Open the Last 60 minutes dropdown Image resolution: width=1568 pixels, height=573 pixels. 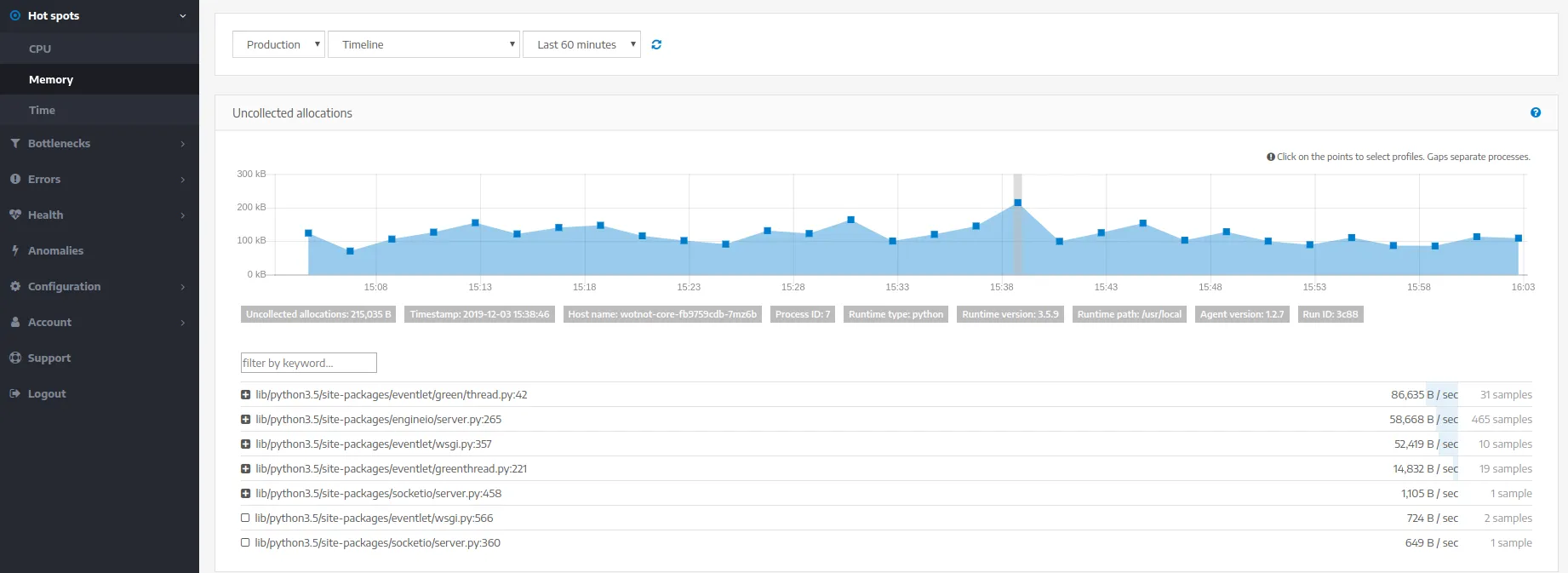click(x=581, y=44)
